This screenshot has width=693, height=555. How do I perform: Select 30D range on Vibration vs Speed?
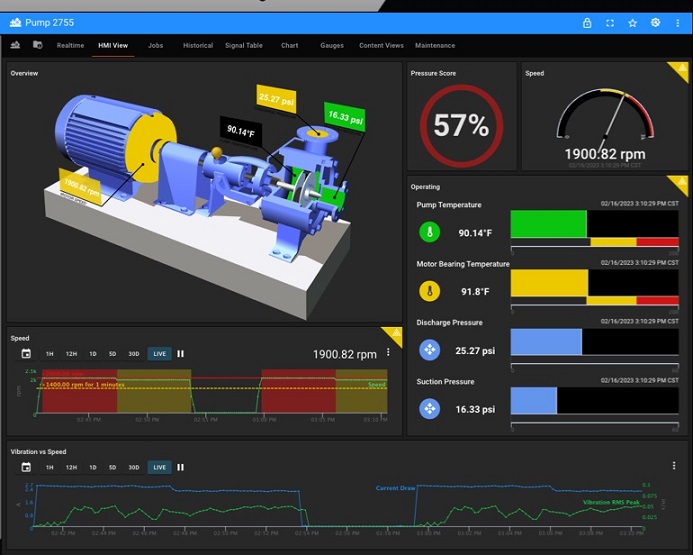tap(134, 467)
